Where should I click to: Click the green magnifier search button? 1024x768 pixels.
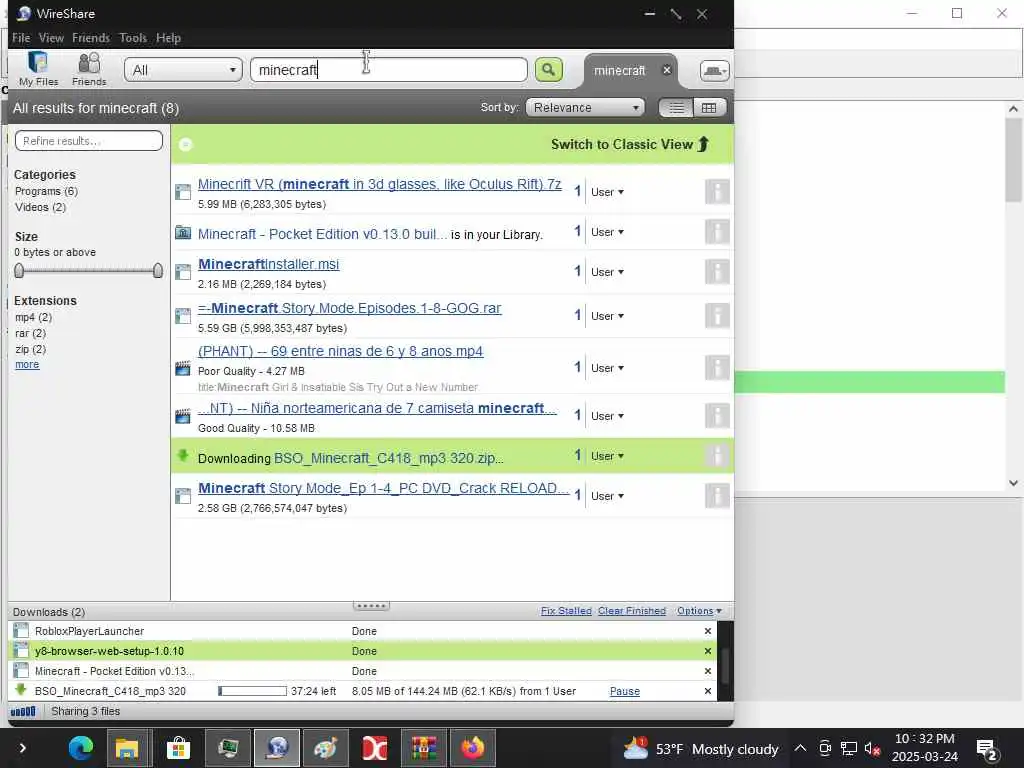tap(549, 69)
